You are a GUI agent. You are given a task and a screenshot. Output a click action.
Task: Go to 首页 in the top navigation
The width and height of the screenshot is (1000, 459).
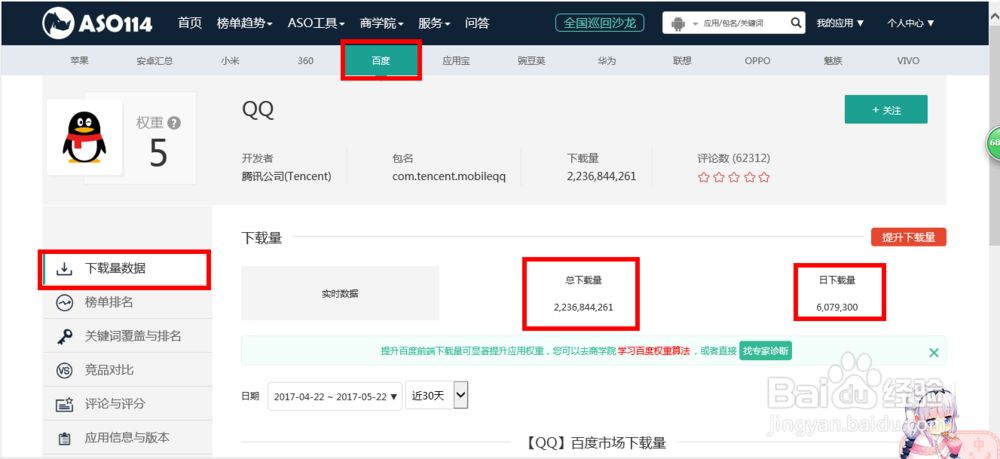click(190, 24)
